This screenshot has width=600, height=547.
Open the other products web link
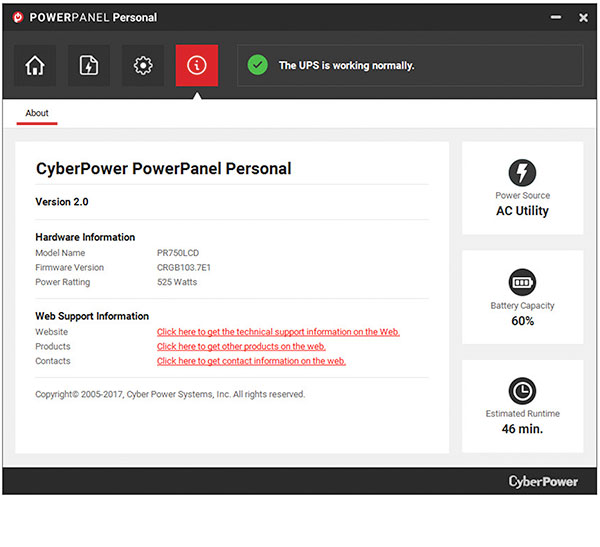pos(241,346)
